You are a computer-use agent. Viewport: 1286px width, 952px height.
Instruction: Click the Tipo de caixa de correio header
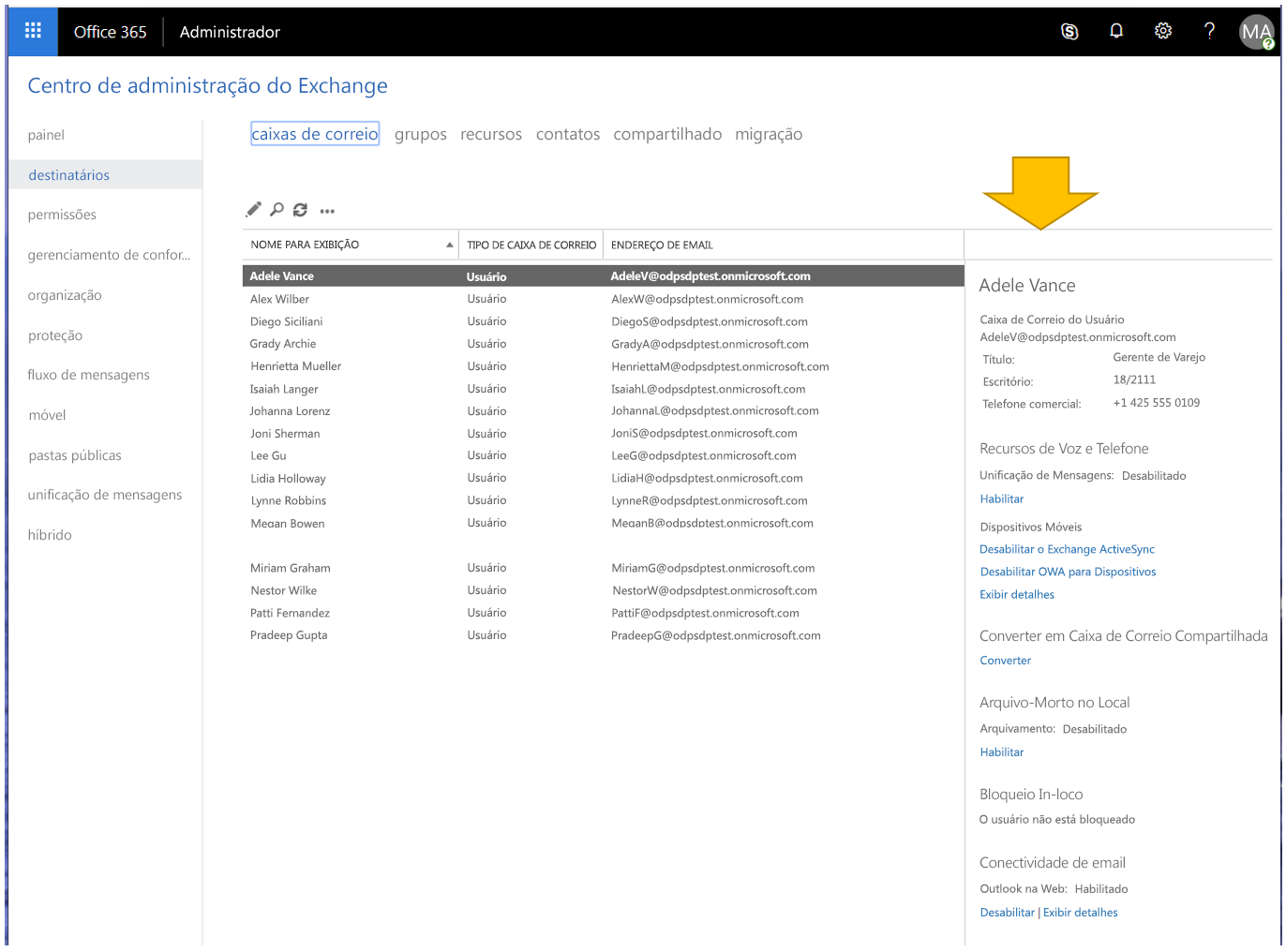pyautogui.click(x=531, y=245)
